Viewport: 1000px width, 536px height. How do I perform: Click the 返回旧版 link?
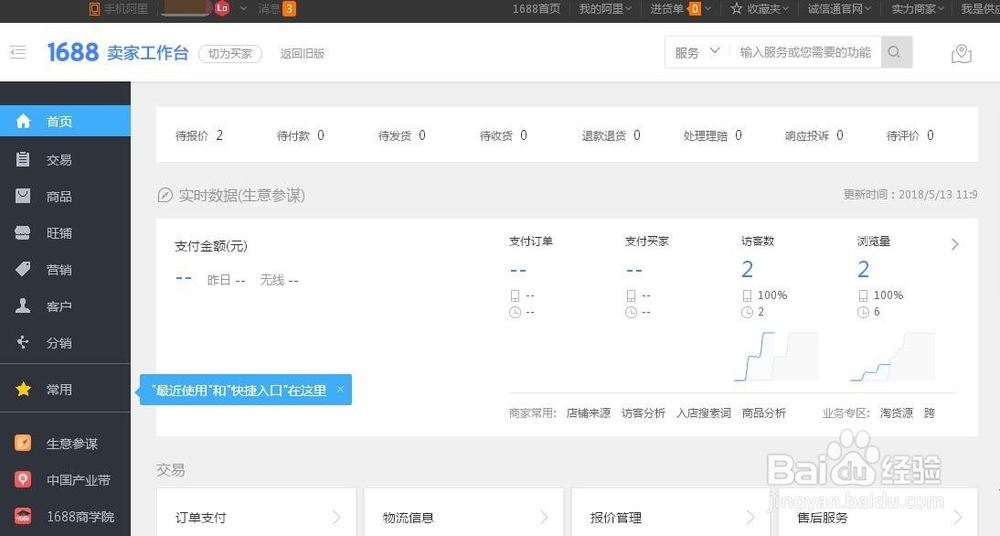pyautogui.click(x=302, y=54)
